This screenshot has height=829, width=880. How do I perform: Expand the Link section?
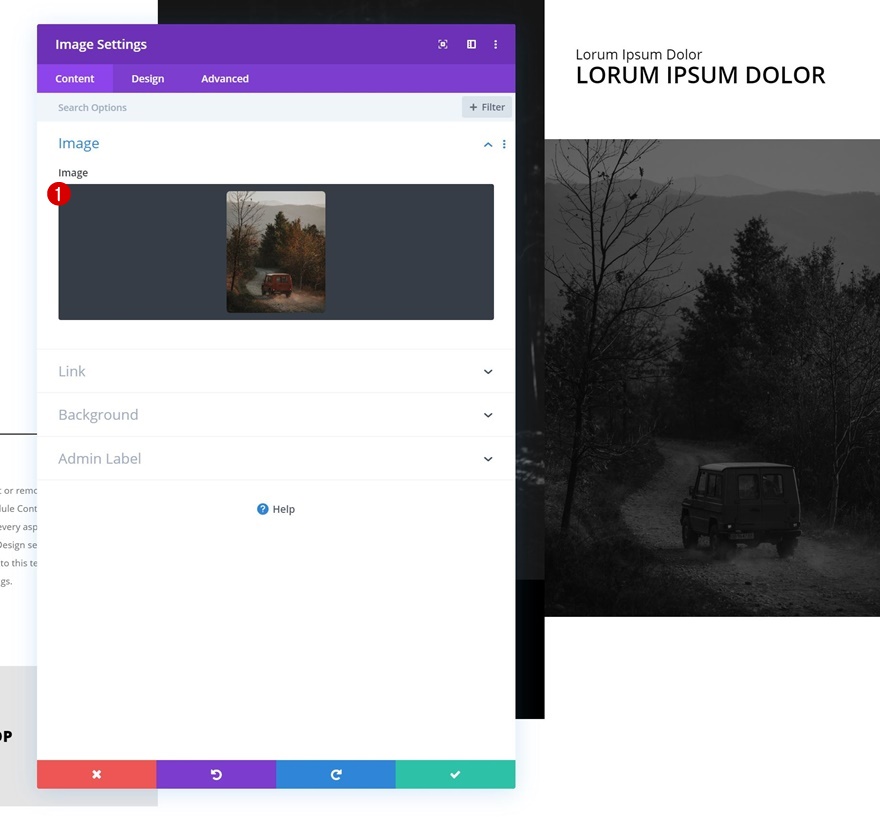pyautogui.click(x=276, y=372)
